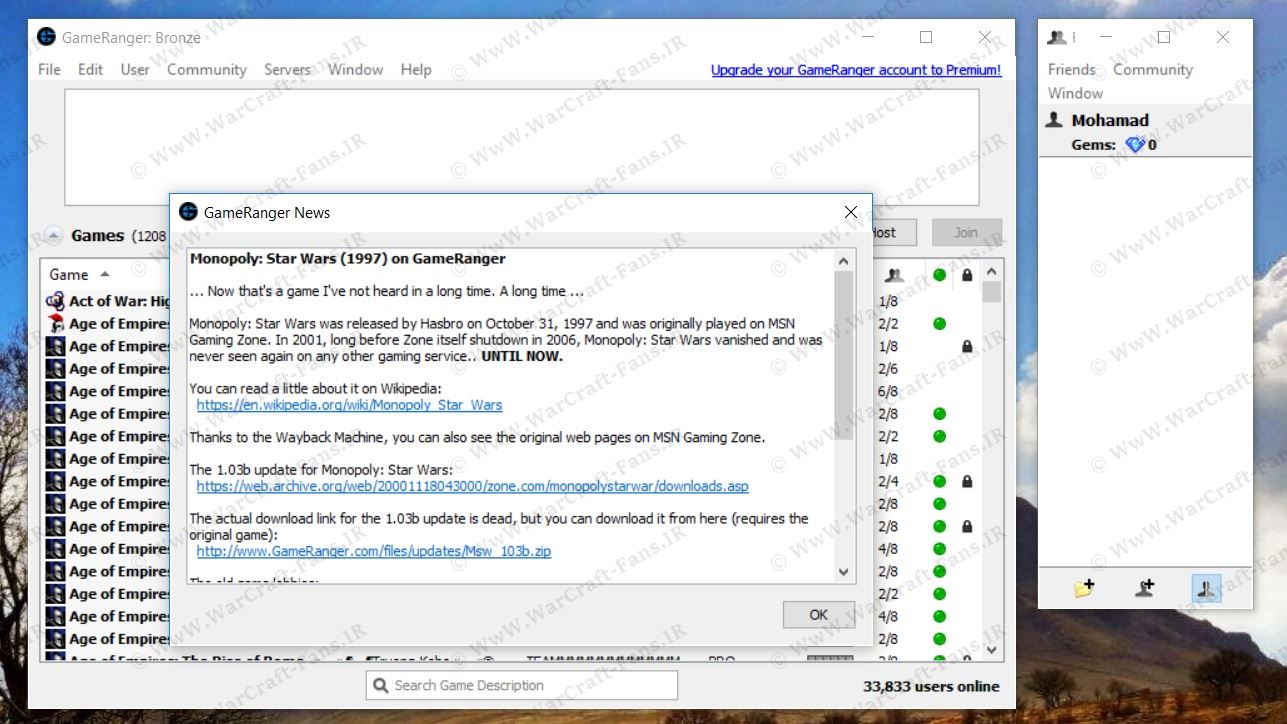Click the 2/6 player count cell

[889, 369]
